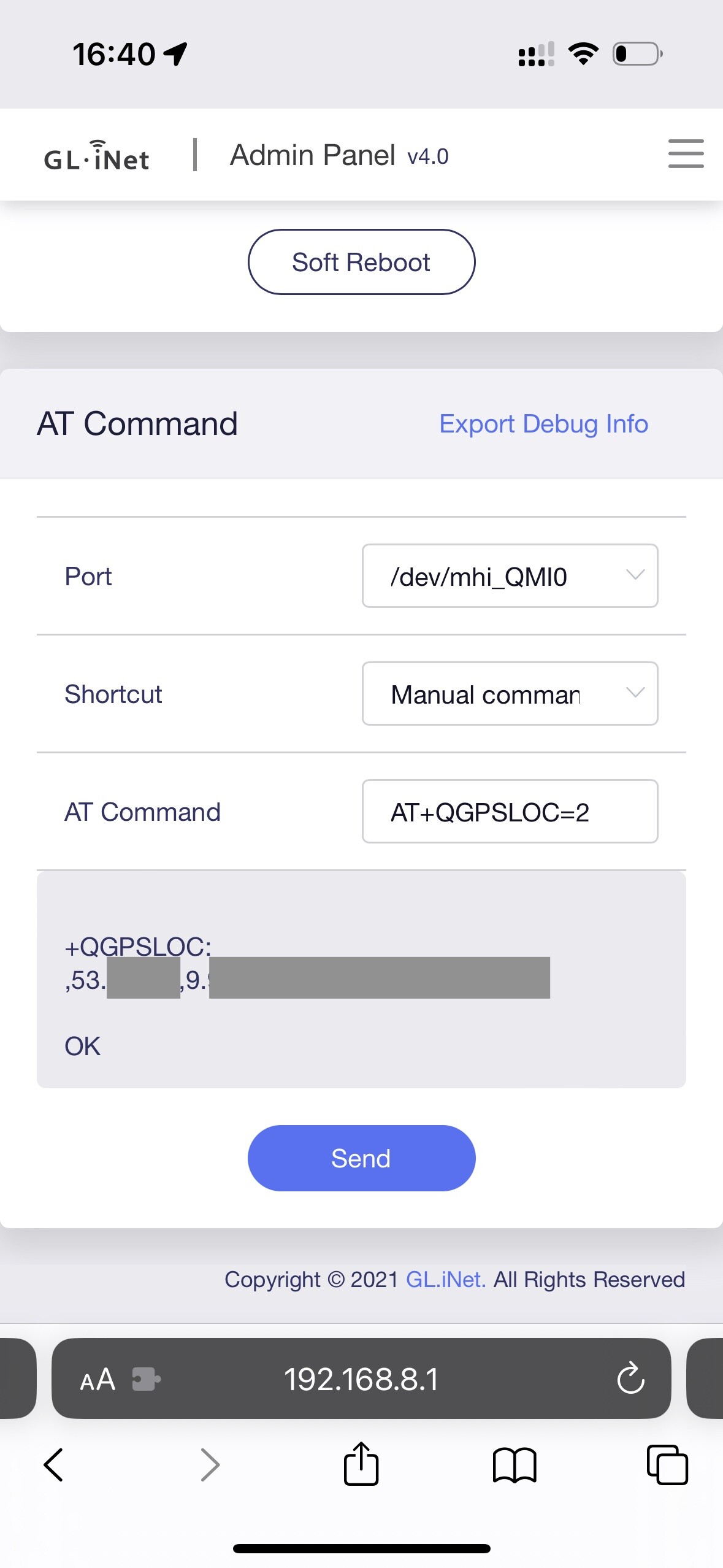Tap the Safari reload page icon
The image size is (723, 1568).
click(630, 1378)
